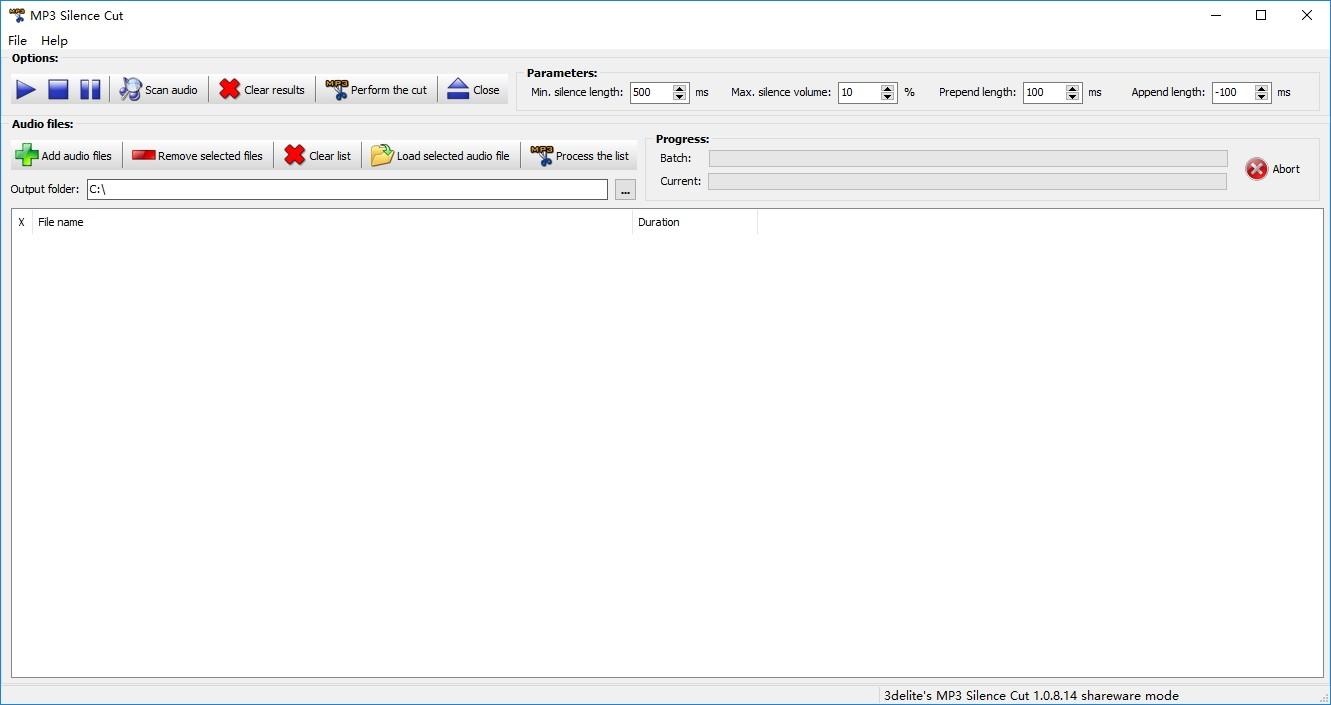Screen dimensions: 1331x705
Task: Add audio files with green plus
Action: point(63,156)
